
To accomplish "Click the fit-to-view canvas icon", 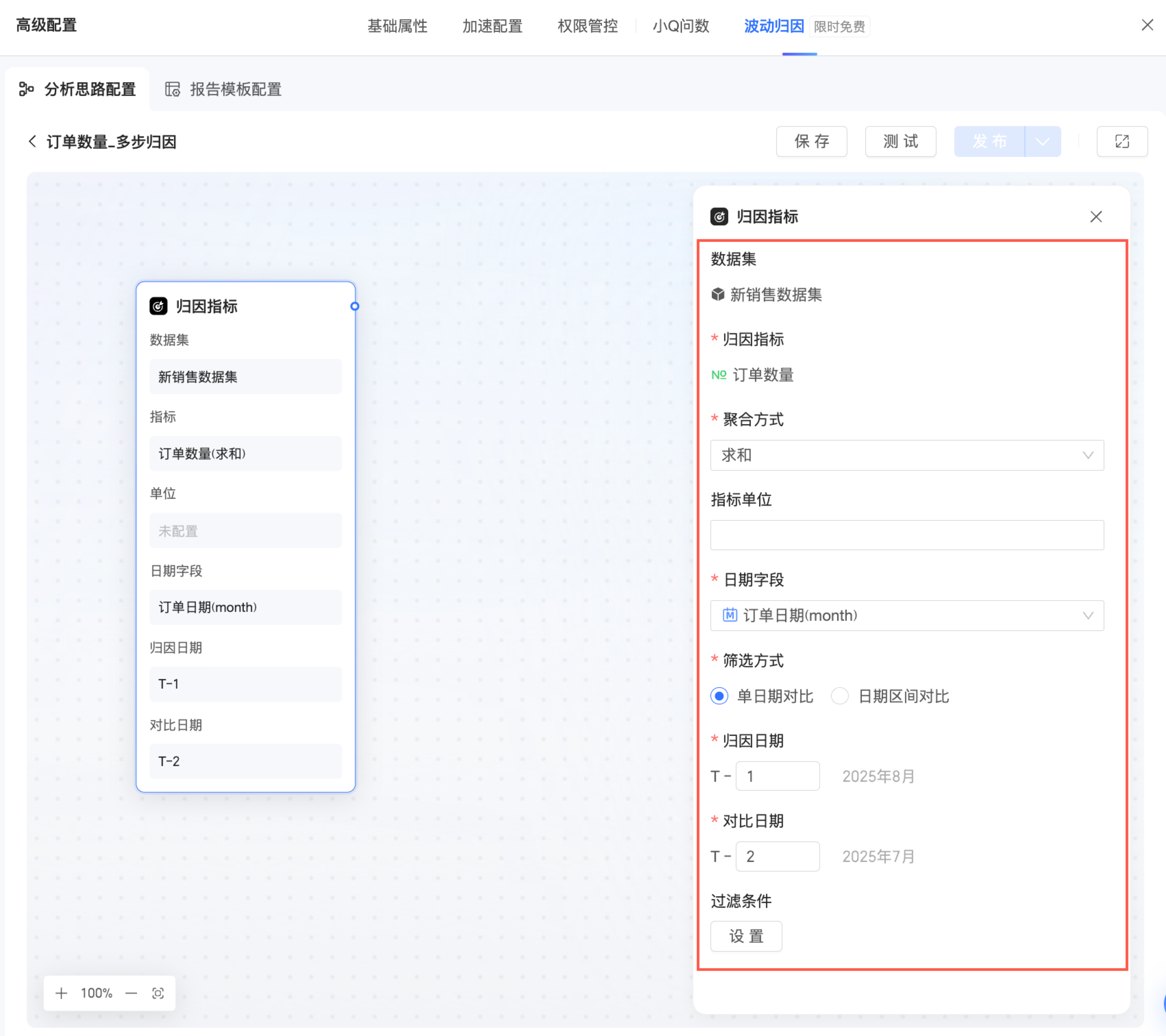I will (x=158, y=993).
